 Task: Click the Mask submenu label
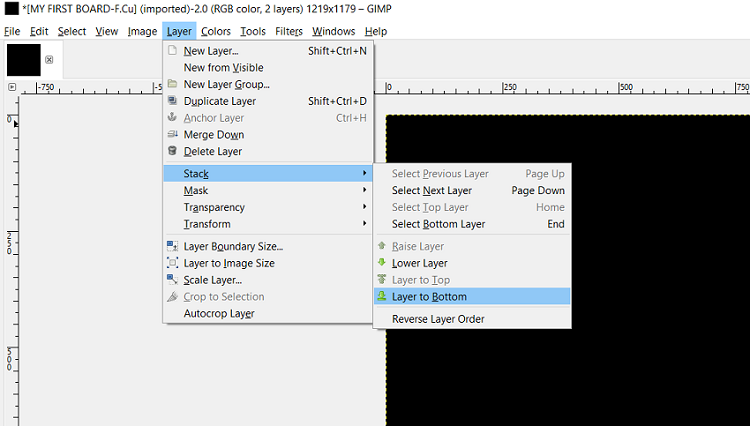coord(196,190)
